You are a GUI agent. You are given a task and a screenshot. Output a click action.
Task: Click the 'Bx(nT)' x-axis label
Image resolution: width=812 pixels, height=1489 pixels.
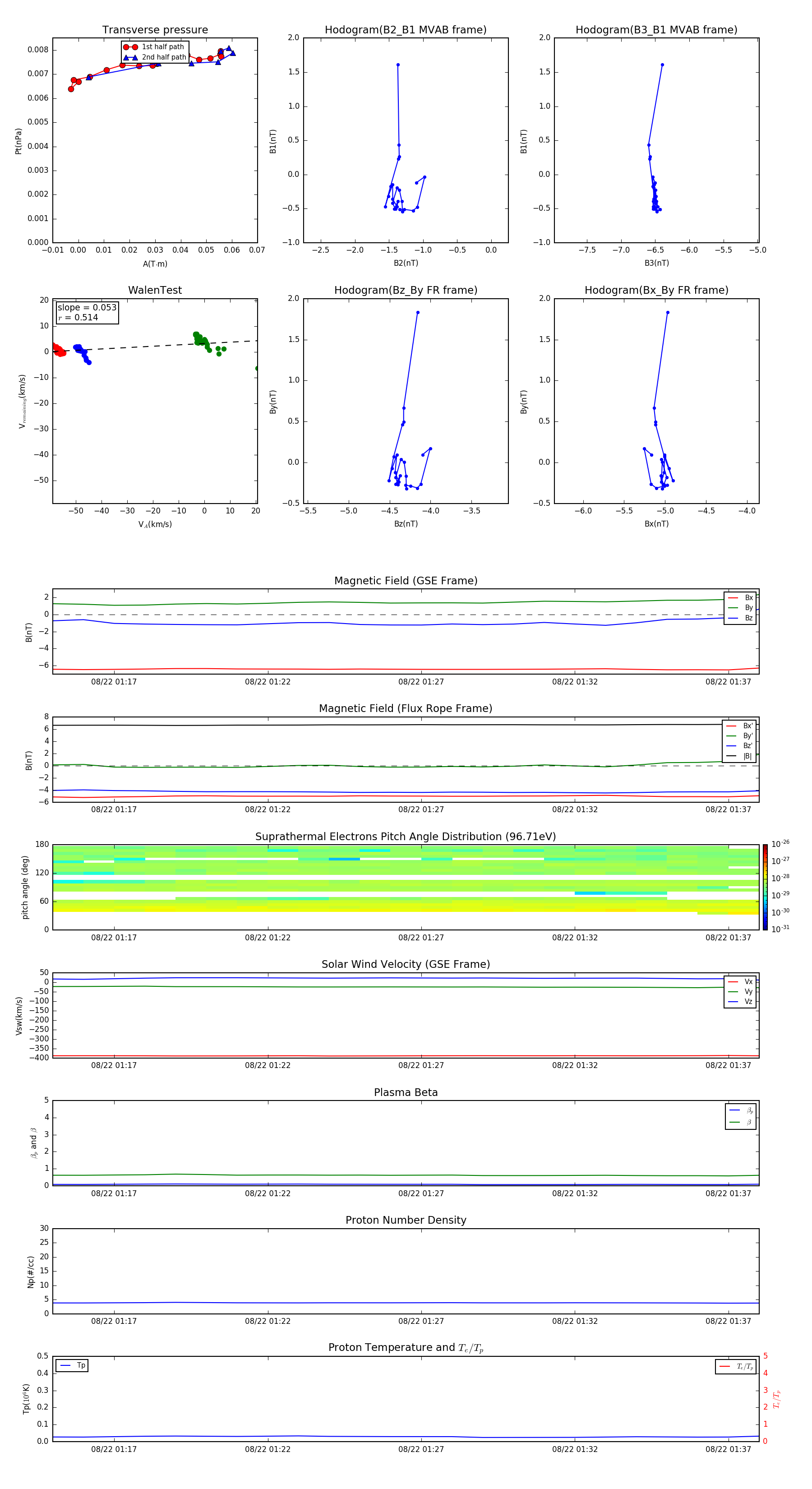[656, 524]
